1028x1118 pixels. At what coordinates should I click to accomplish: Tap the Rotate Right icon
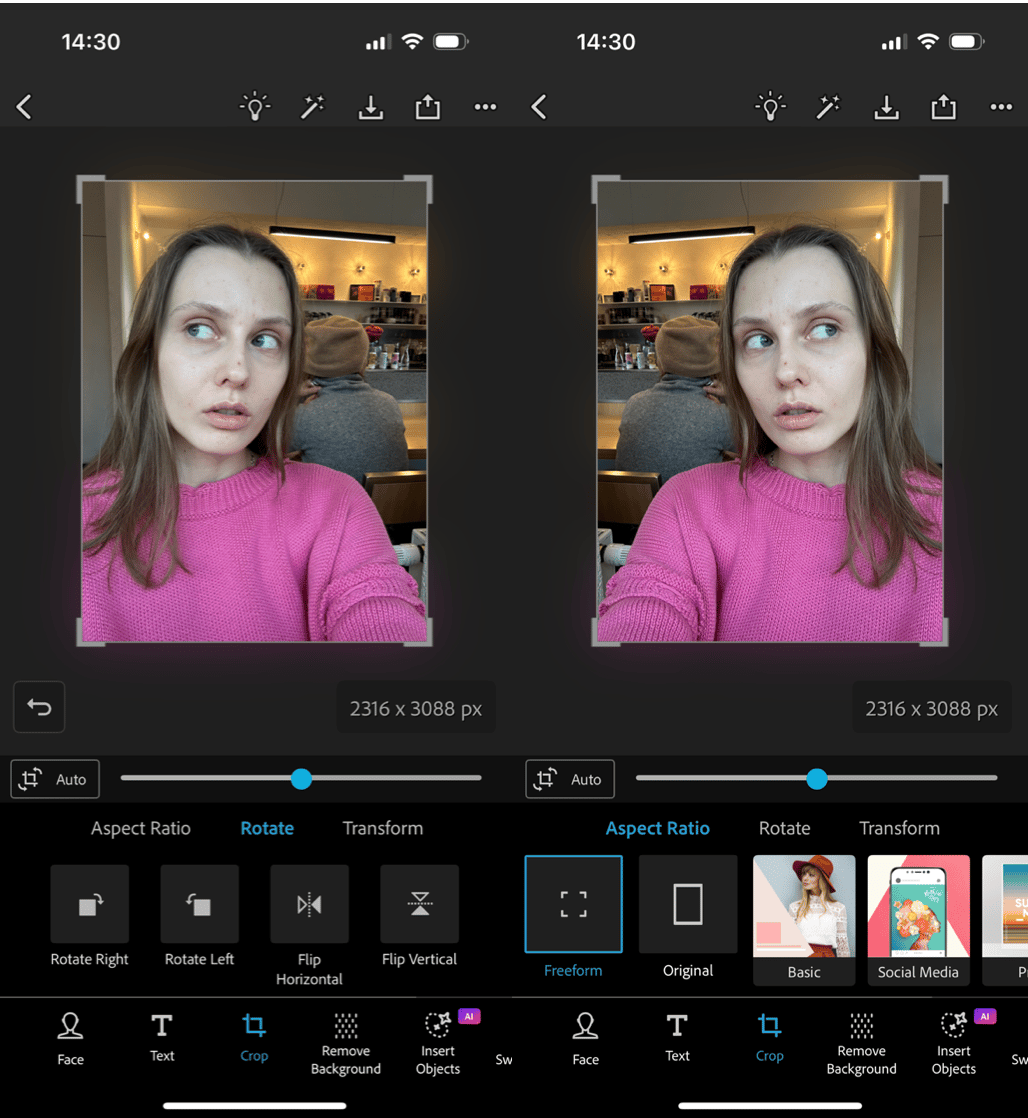90,905
